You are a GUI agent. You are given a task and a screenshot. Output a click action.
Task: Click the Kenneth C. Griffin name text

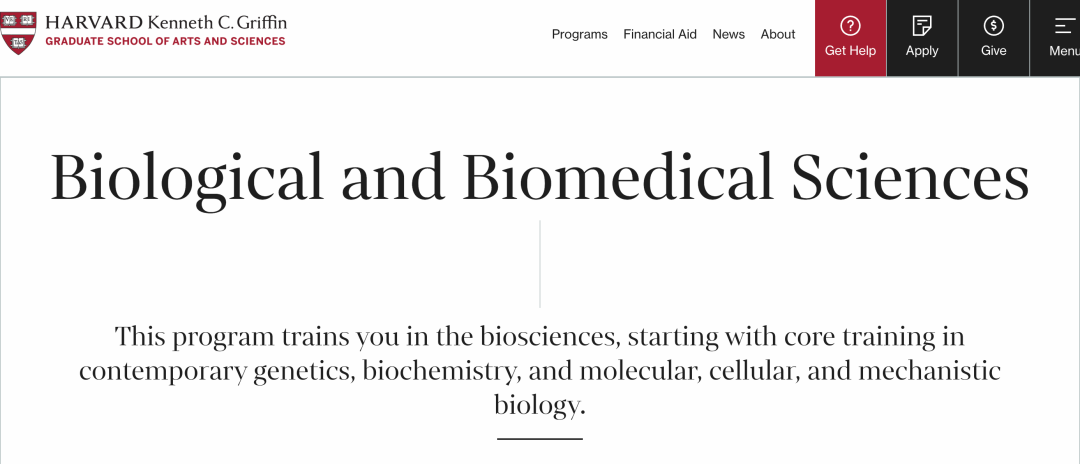[217, 22]
